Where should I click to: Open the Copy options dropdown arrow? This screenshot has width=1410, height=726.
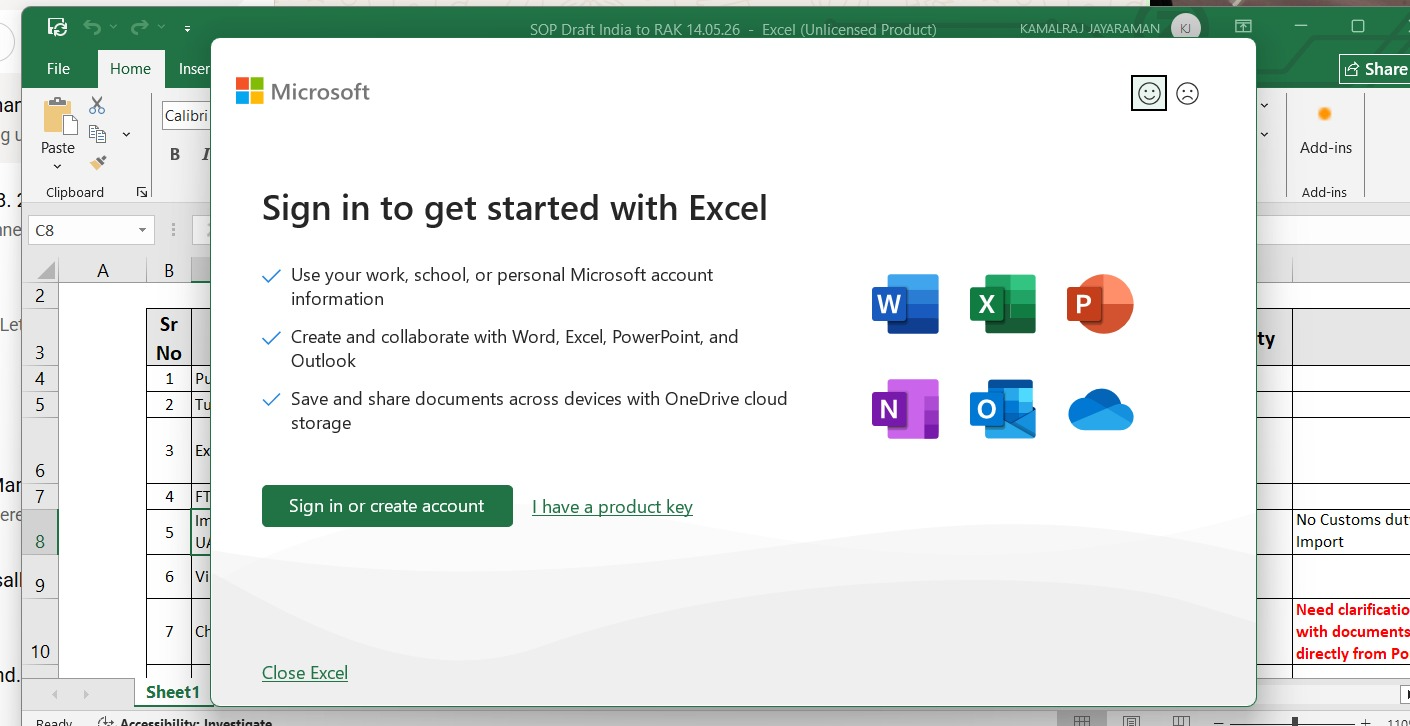pyautogui.click(x=126, y=134)
